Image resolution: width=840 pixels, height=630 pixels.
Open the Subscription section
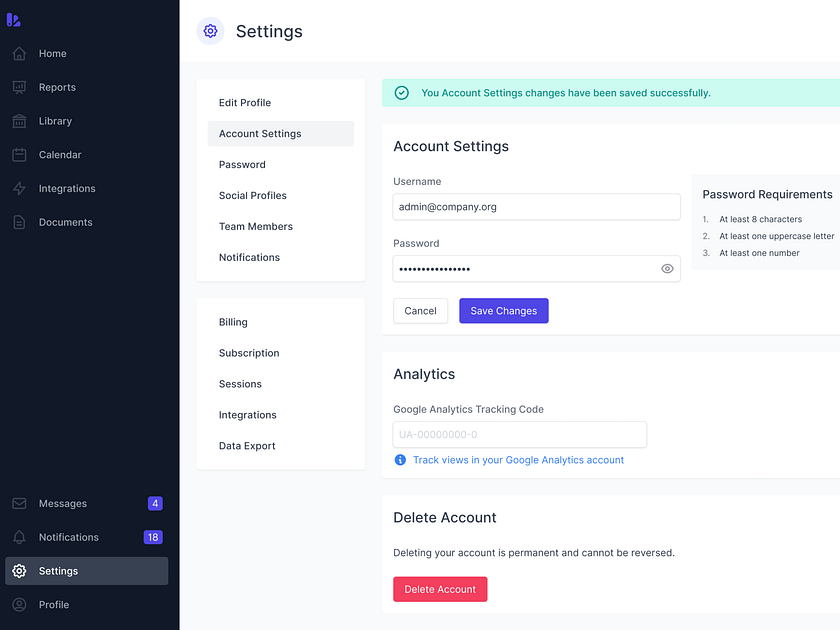[281, 353]
